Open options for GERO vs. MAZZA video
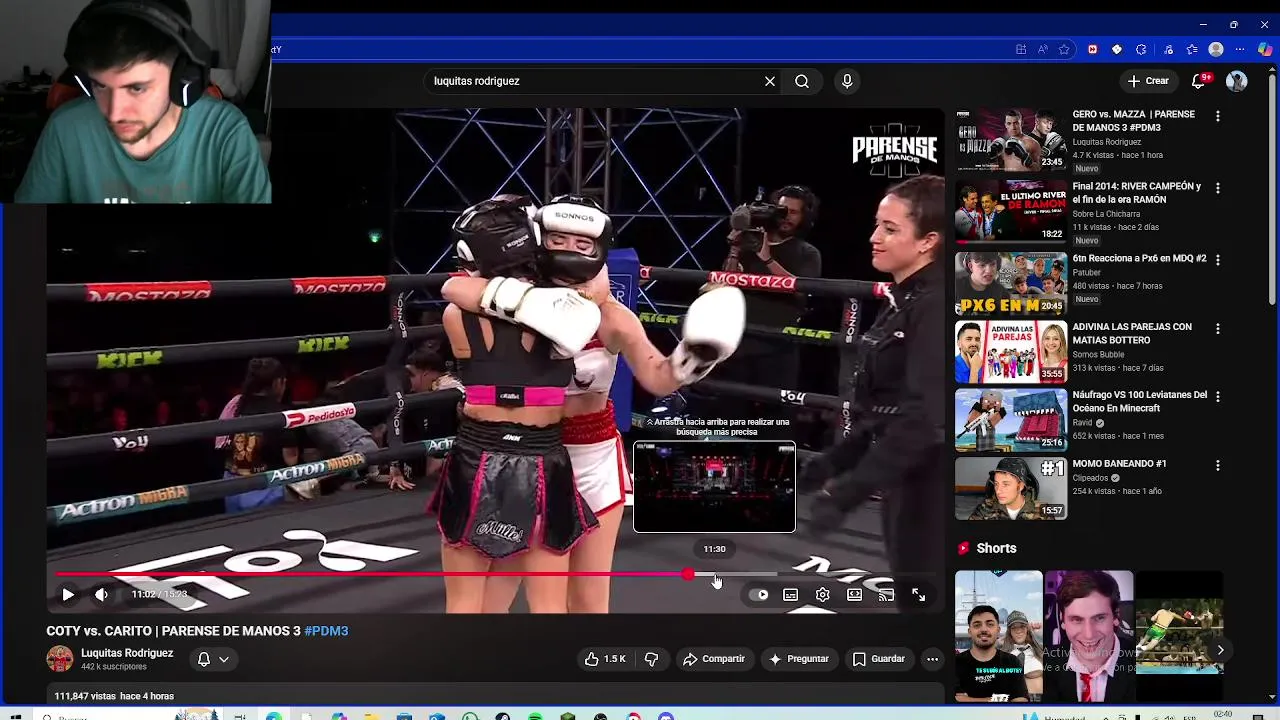1280x720 pixels. click(x=1217, y=116)
